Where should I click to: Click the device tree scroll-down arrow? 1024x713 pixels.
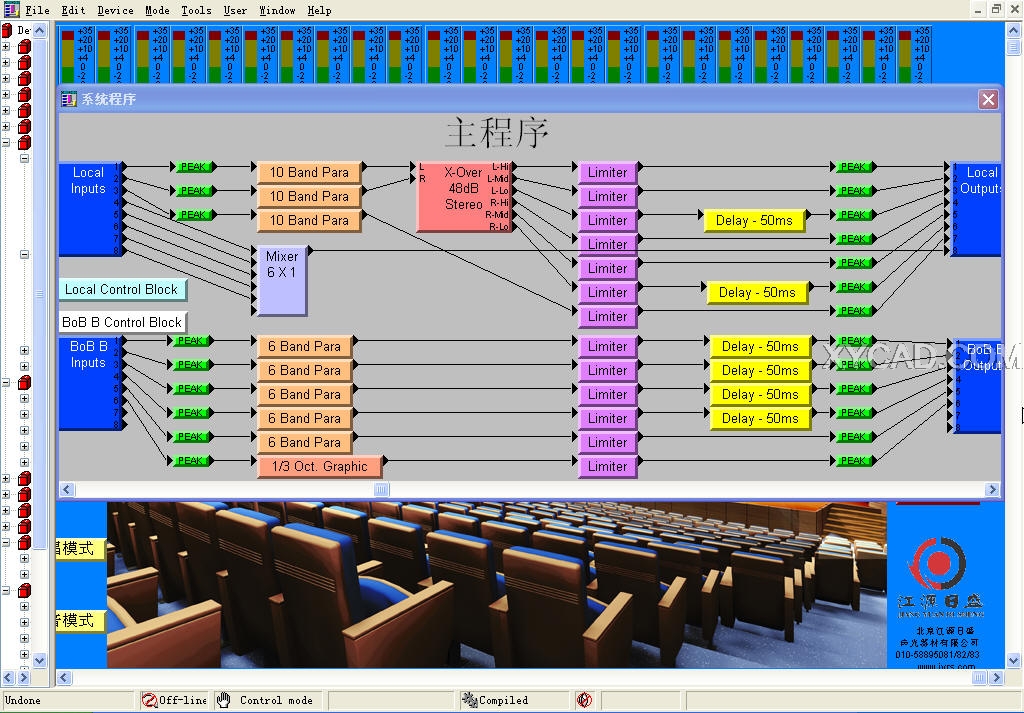point(40,660)
